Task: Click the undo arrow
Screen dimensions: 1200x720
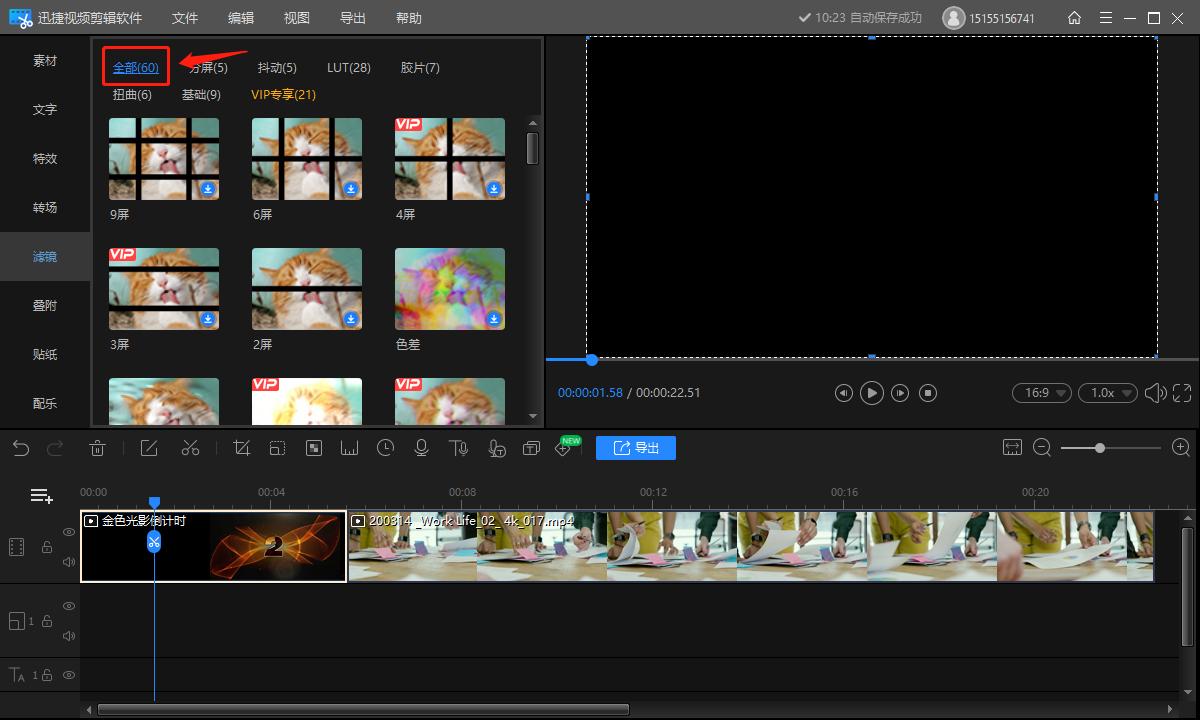Action: pyautogui.click(x=21, y=448)
